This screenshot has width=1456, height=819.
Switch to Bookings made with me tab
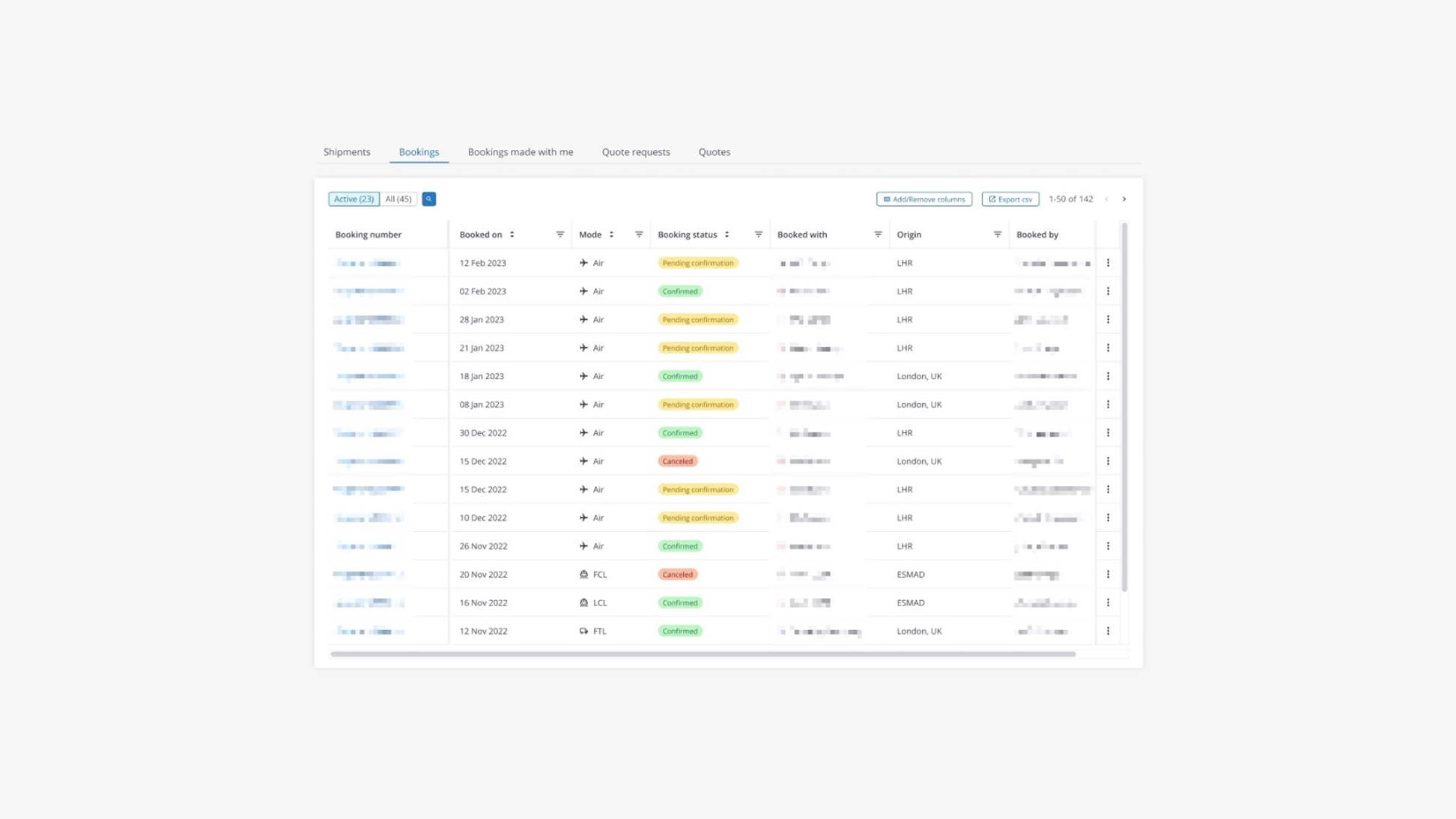(x=521, y=151)
